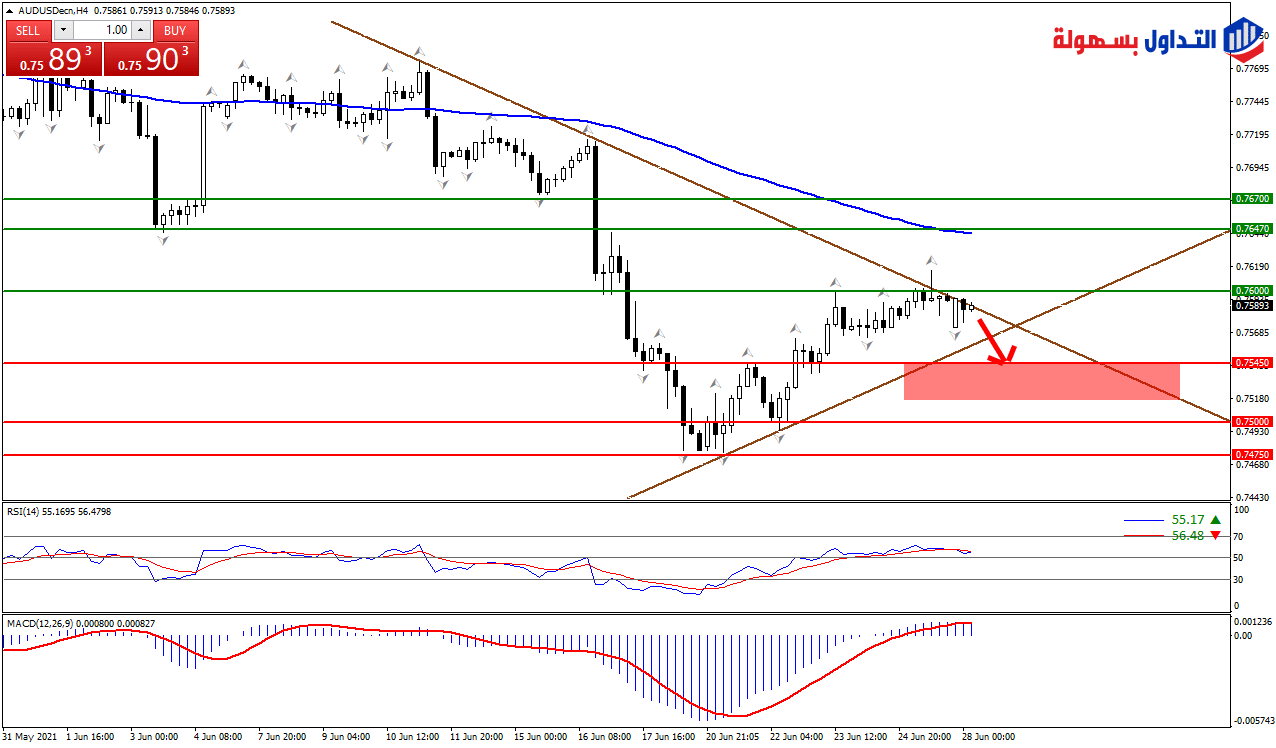Click the 0.75893 current price label

tap(1251, 305)
